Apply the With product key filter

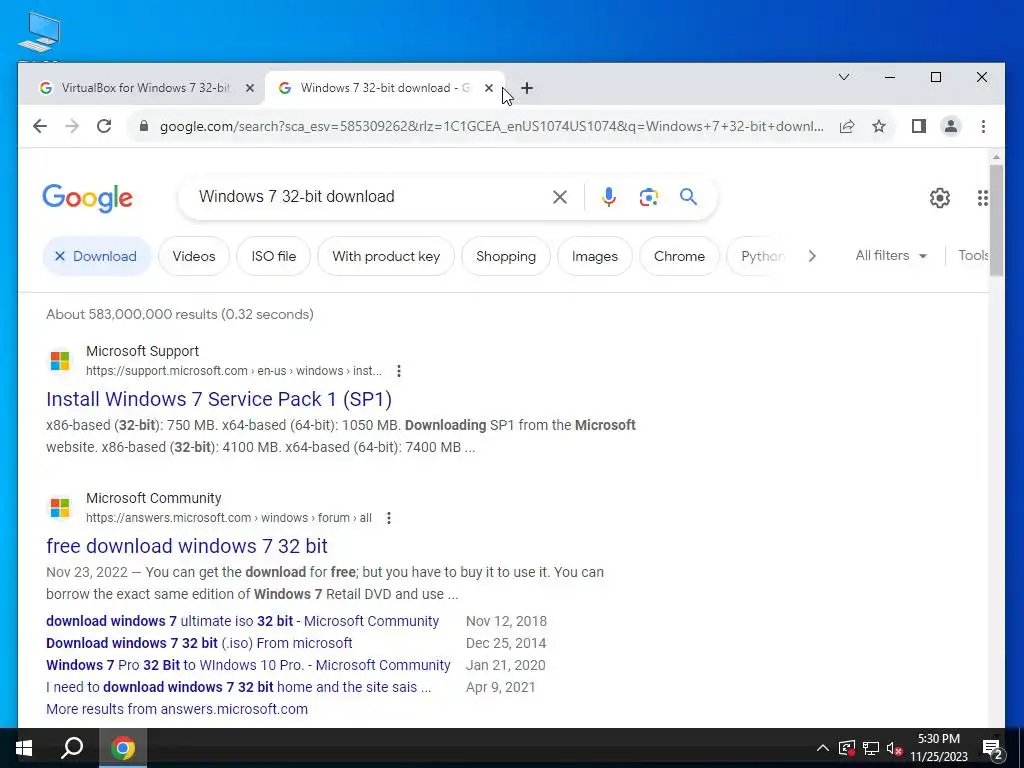[x=386, y=256]
